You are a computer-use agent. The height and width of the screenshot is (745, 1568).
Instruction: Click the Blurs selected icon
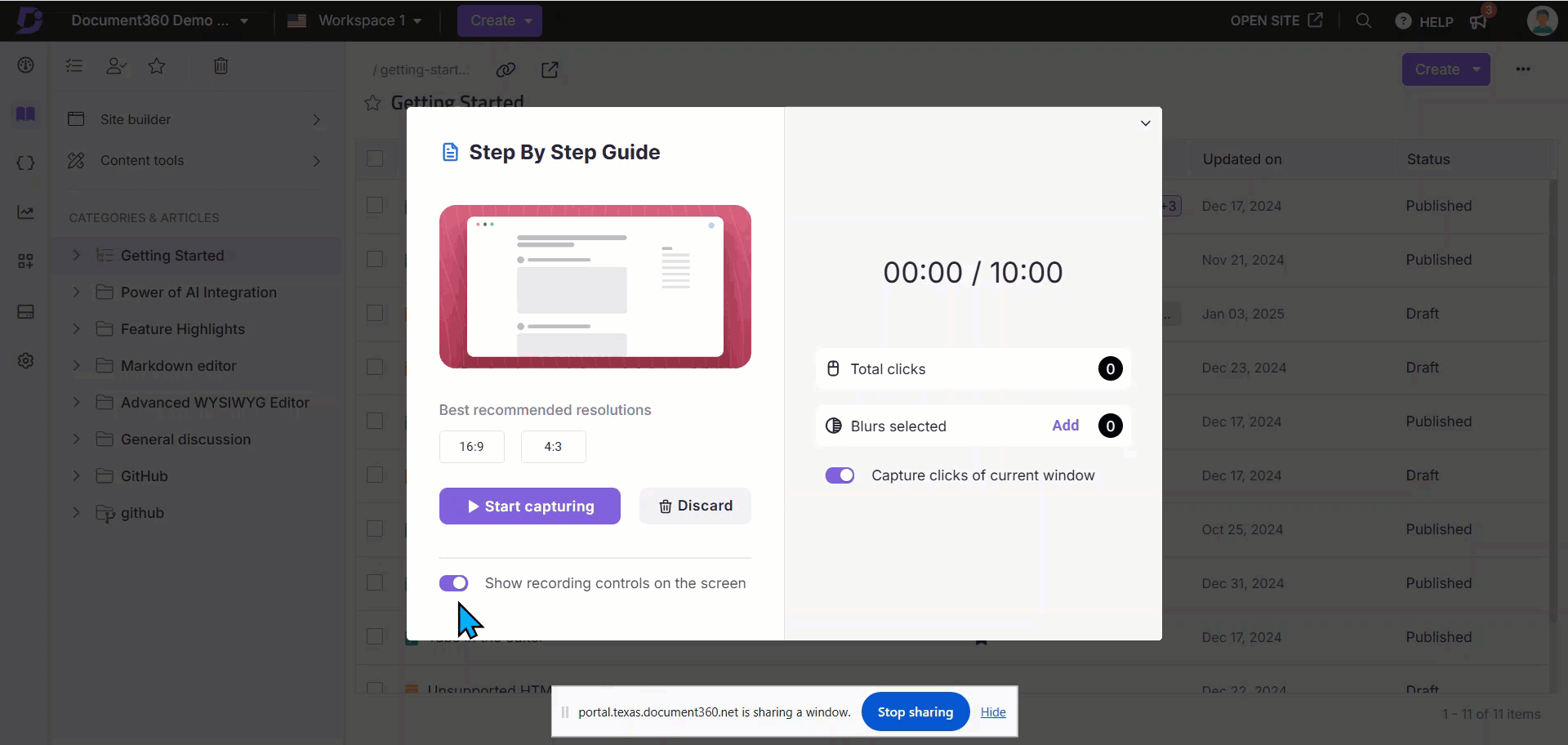click(833, 426)
